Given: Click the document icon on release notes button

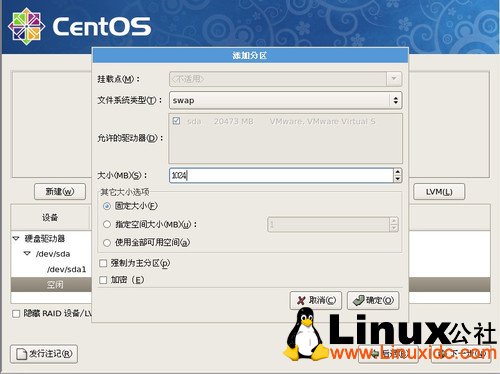Looking at the screenshot, I should click(x=22, y=354).
